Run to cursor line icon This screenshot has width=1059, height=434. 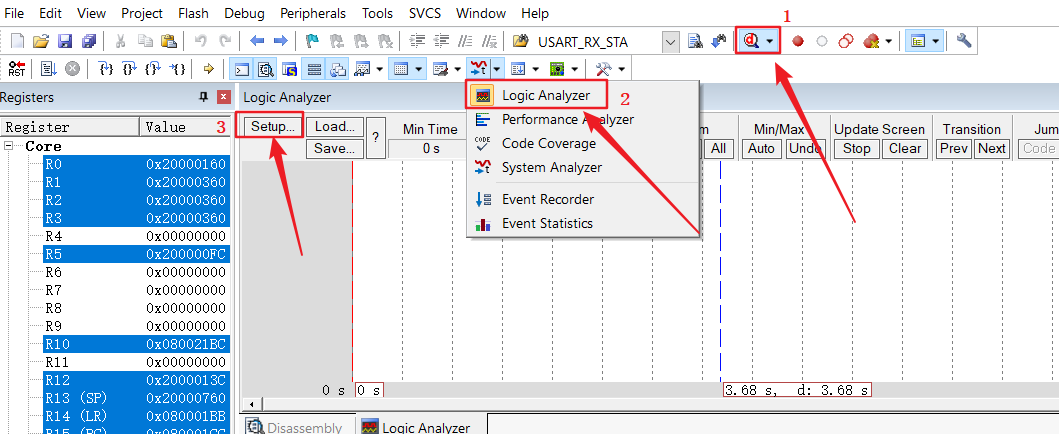point(177,69)
